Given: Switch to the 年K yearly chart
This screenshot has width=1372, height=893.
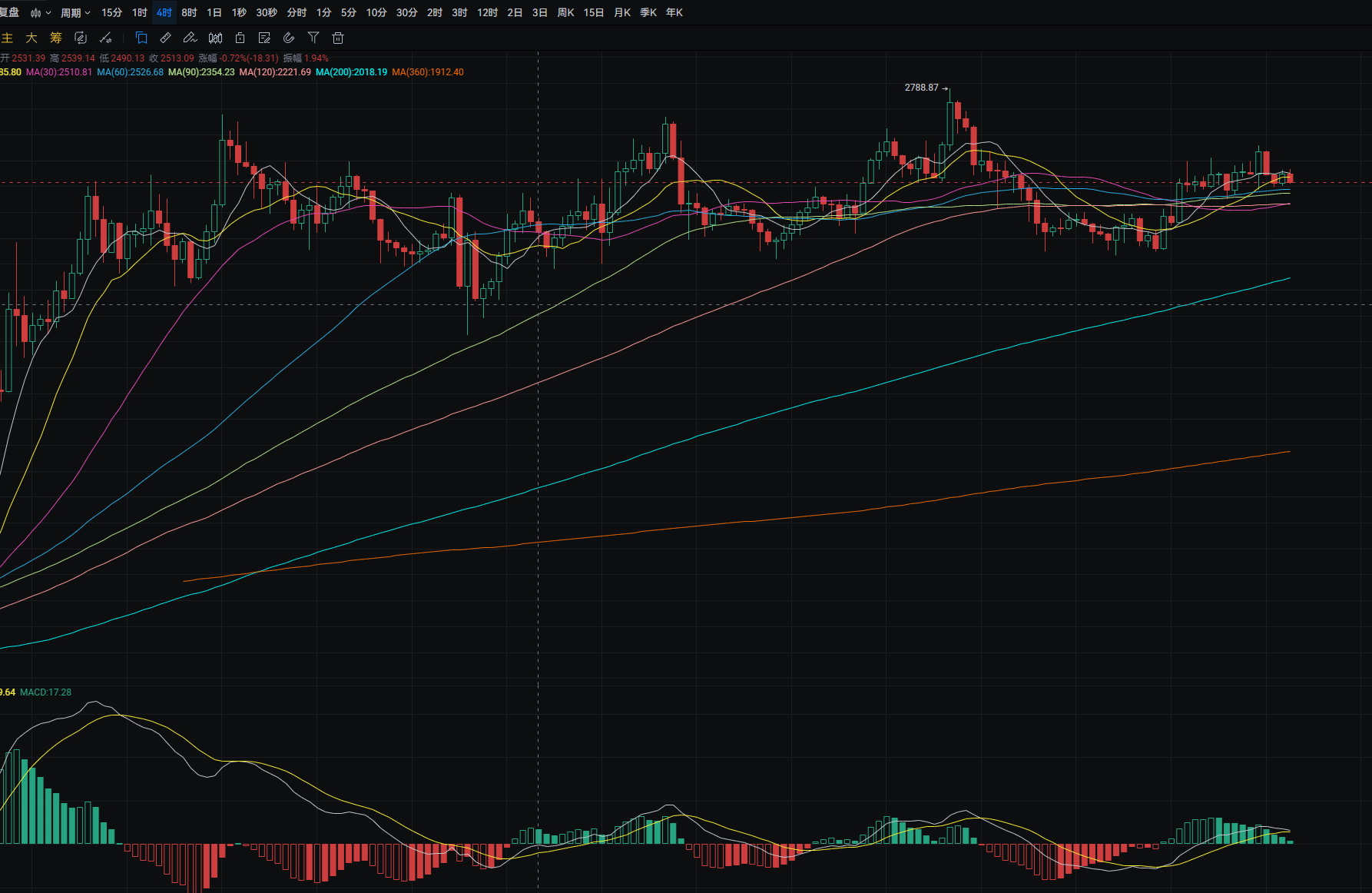Looking at the screenshot, I should click(x=674, y=13).
